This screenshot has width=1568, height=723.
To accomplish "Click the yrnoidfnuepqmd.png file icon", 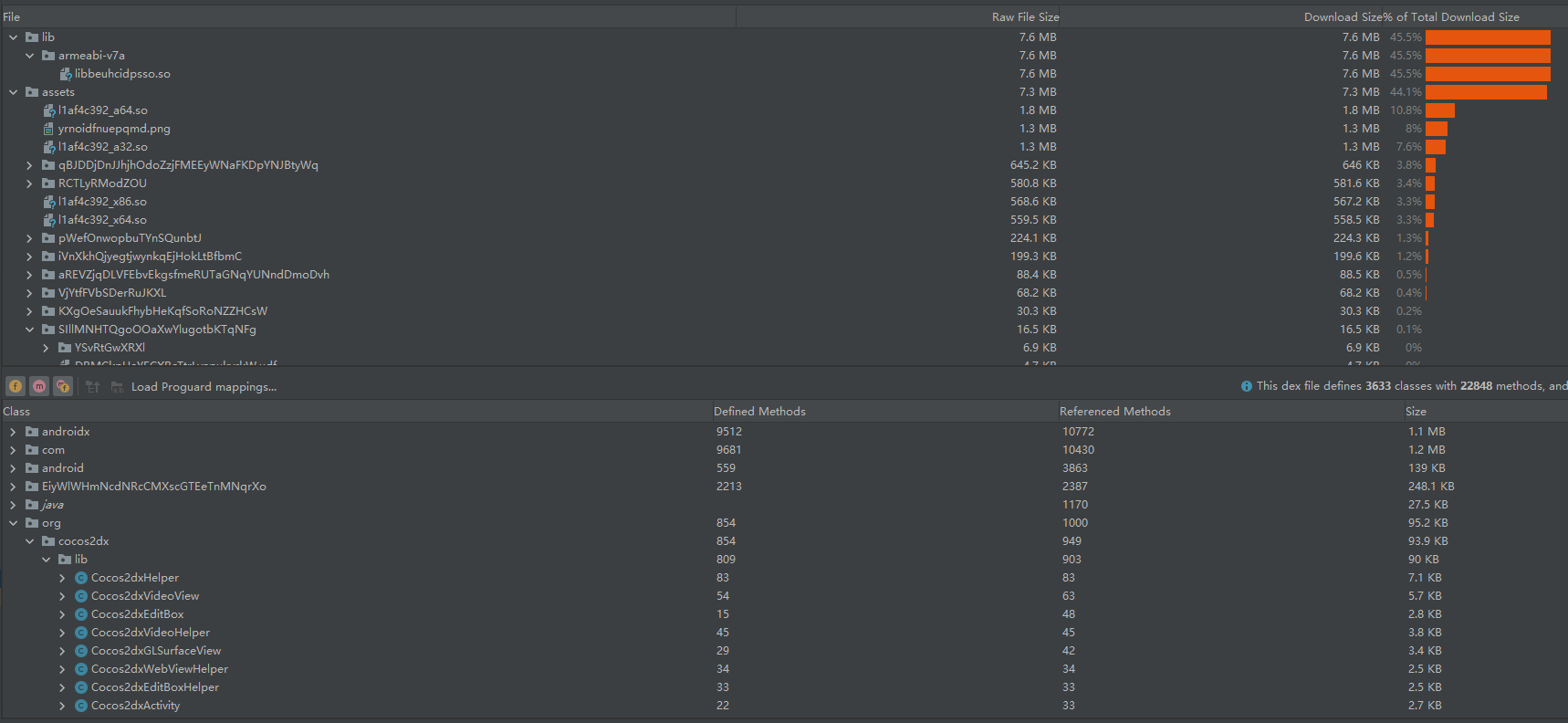I will pyautogui.click(x=49, y=129).
